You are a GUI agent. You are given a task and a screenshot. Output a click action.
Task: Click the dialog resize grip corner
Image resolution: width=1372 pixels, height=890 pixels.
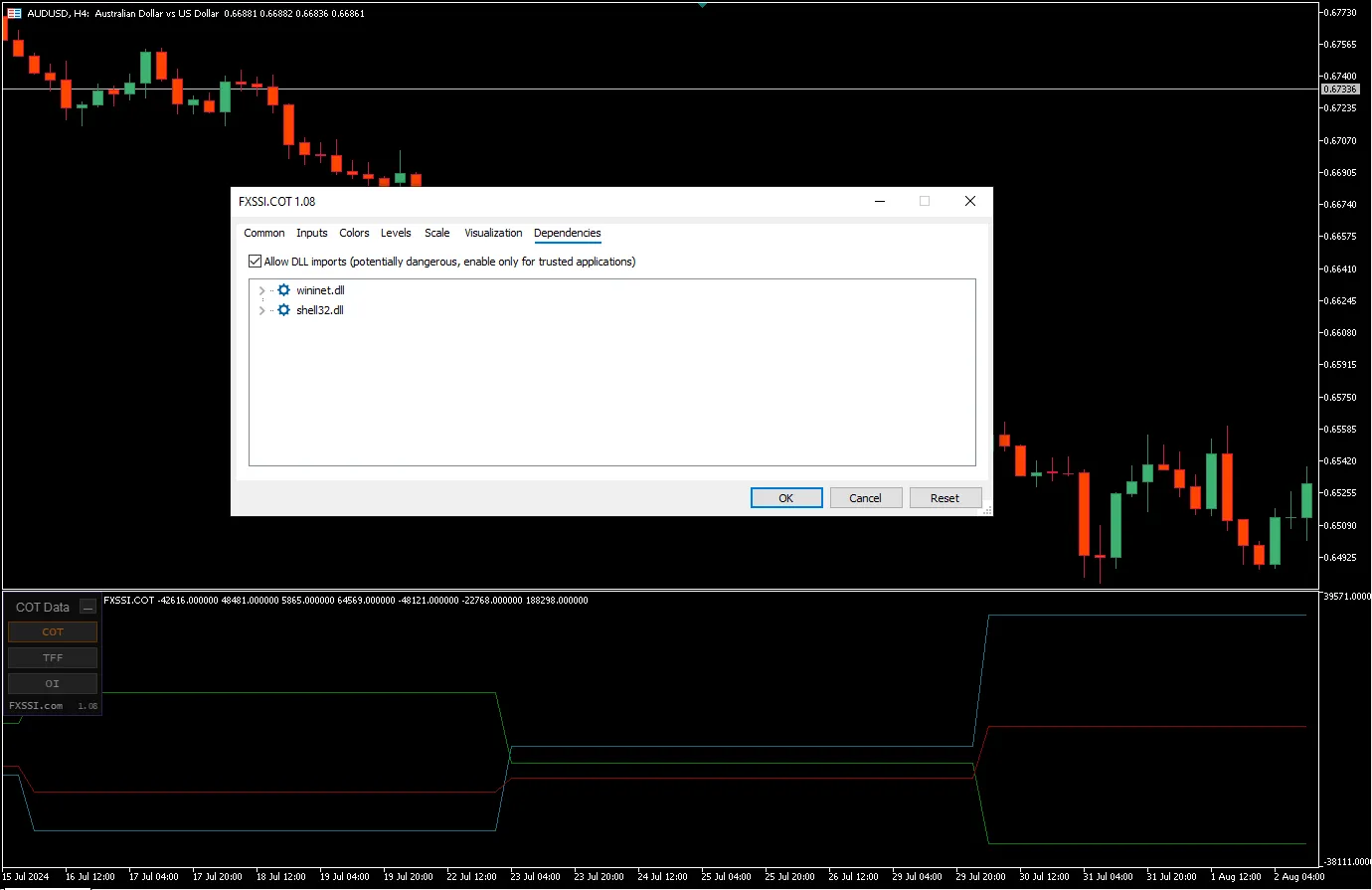pos(986,510)
